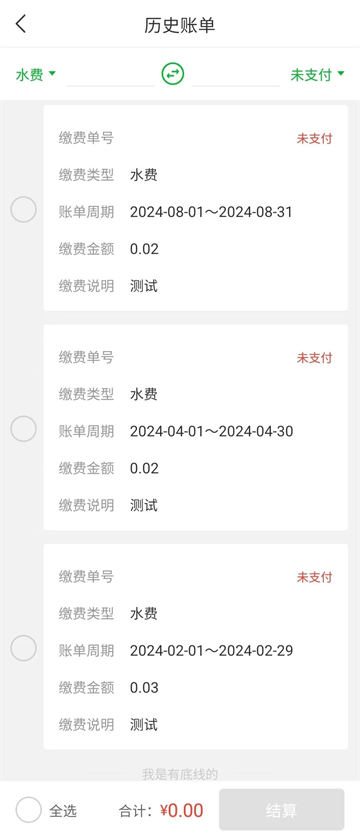The height and width of the screenshot is (838, 360).
Task: Select the August 2024 water bill radio
Action: pyautogui.click(x=24, y=209)
